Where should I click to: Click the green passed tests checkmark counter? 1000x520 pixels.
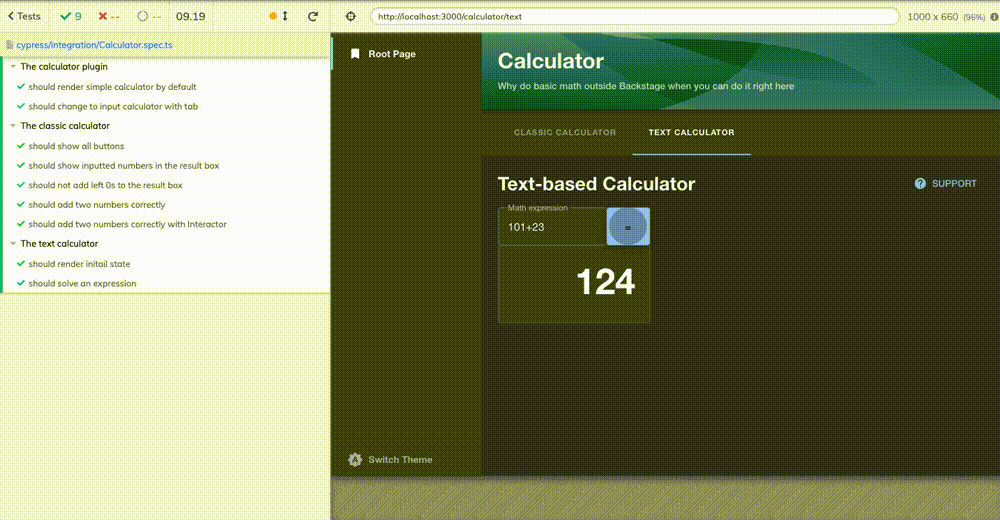pos(71,17)
